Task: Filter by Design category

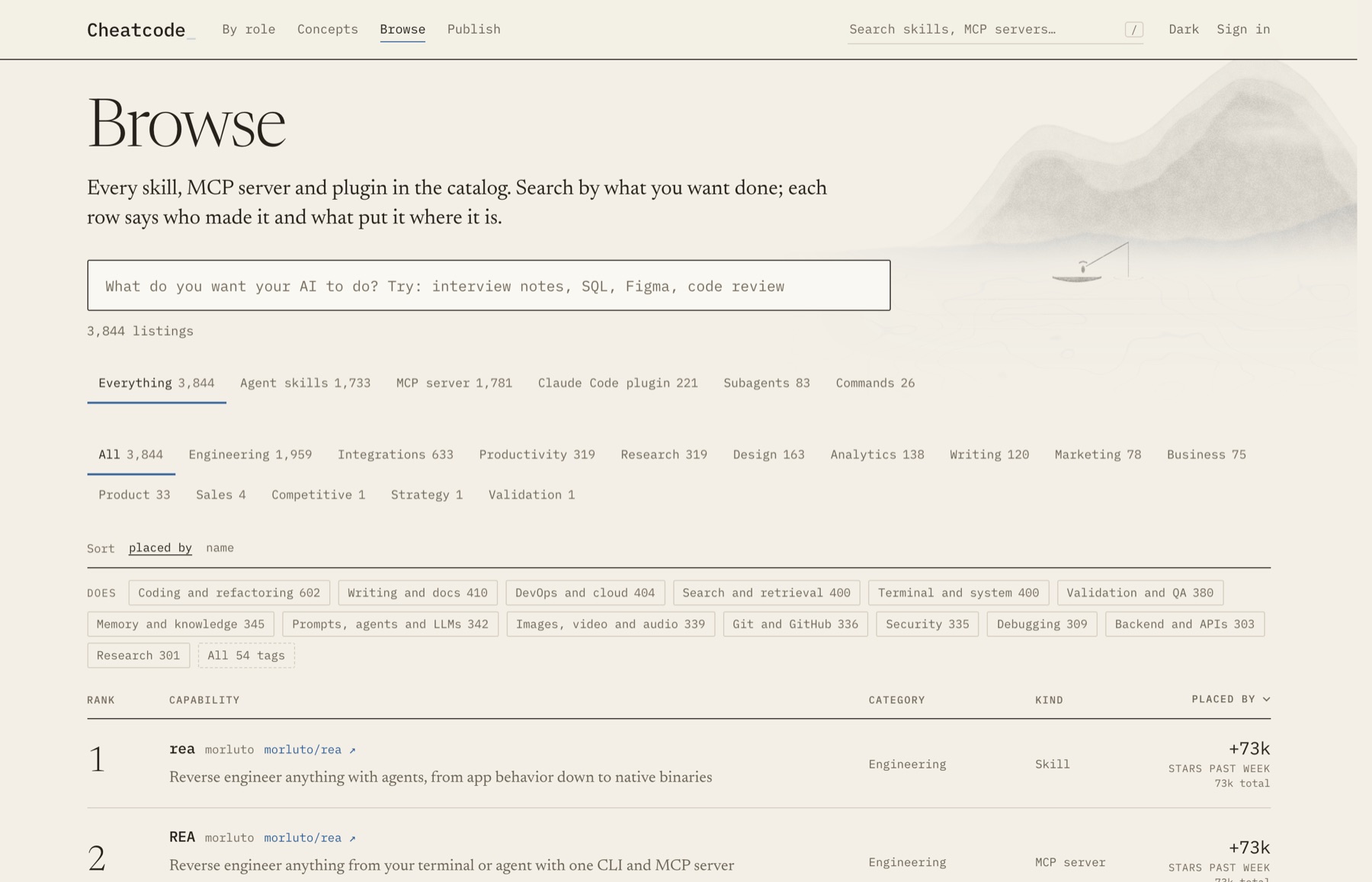Action: [768, 454]
